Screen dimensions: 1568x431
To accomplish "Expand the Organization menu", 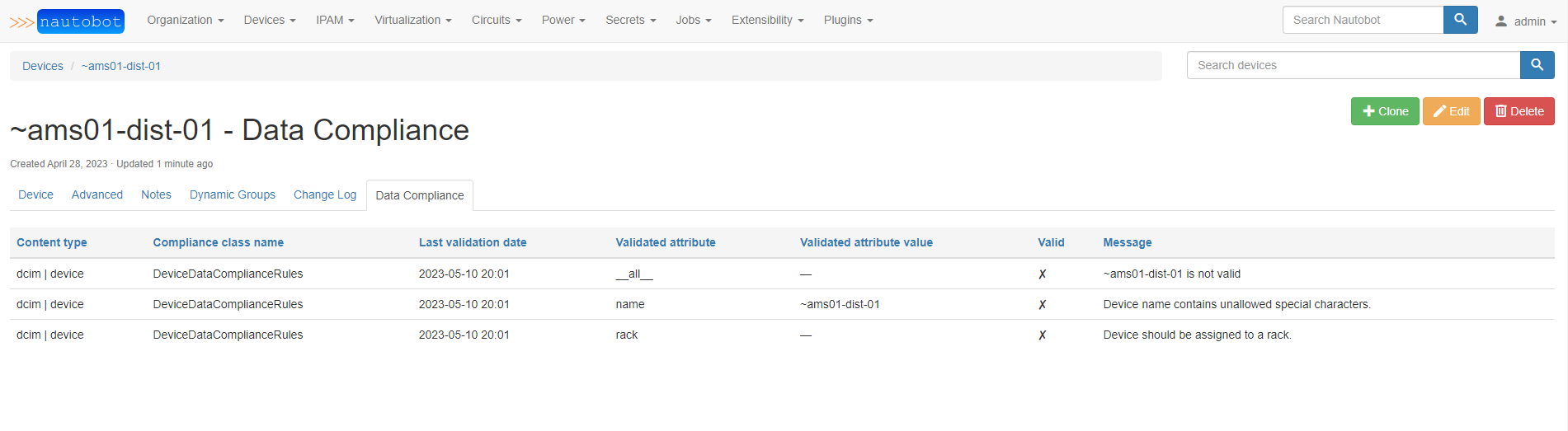I will click(x=185, y=20).
